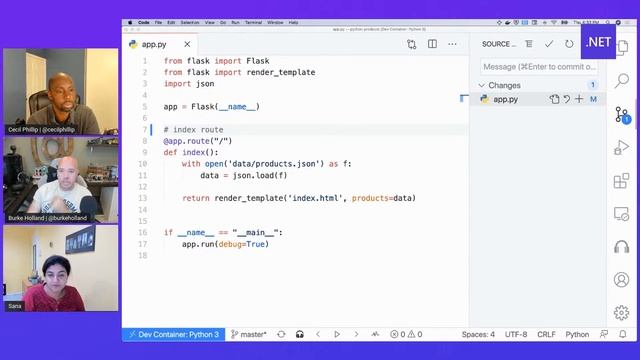Click 'import json' on line 3
640x360 pixels.
[x=189, y=84]
